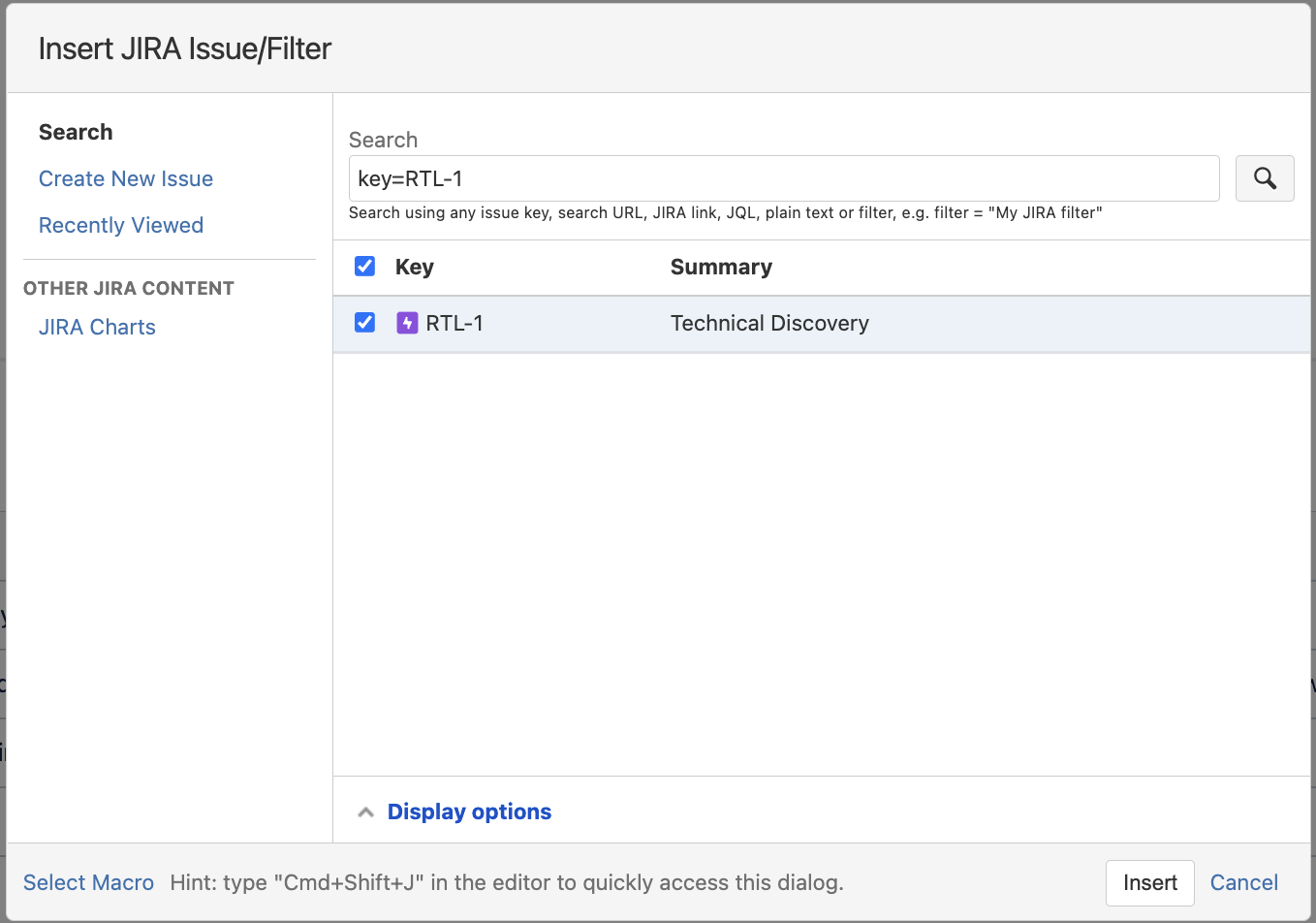Select Search in the left sidebar

pos(76,132)
